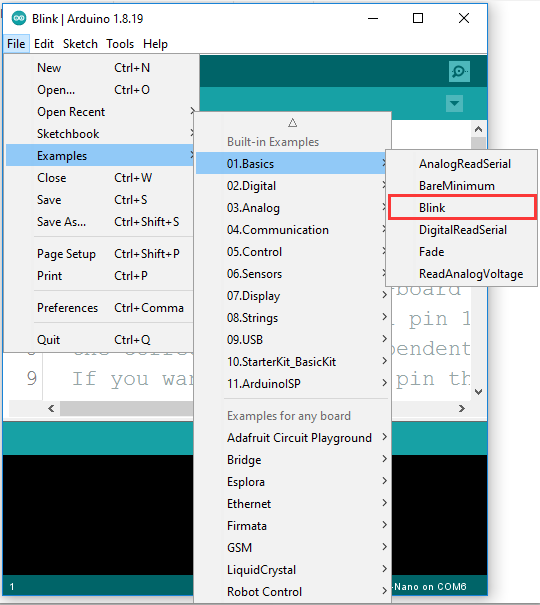The height and width of the screenshot is (605, 540).
Task: Expand the 11.ArduinoISP submenu
Action: coord(292,384)
